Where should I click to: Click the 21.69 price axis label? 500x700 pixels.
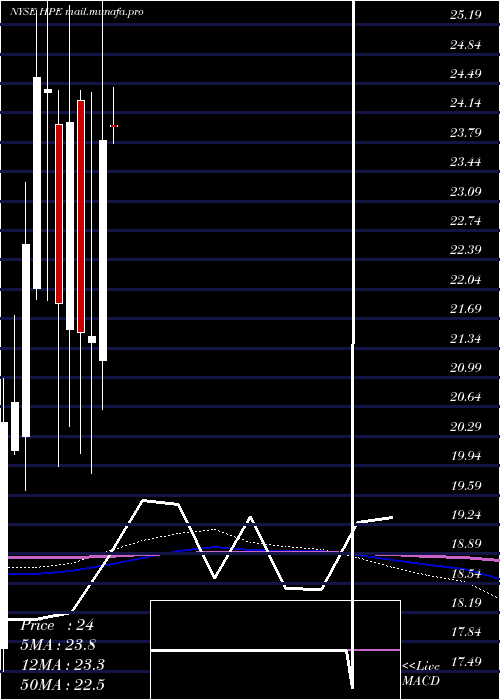click(465, 309)
